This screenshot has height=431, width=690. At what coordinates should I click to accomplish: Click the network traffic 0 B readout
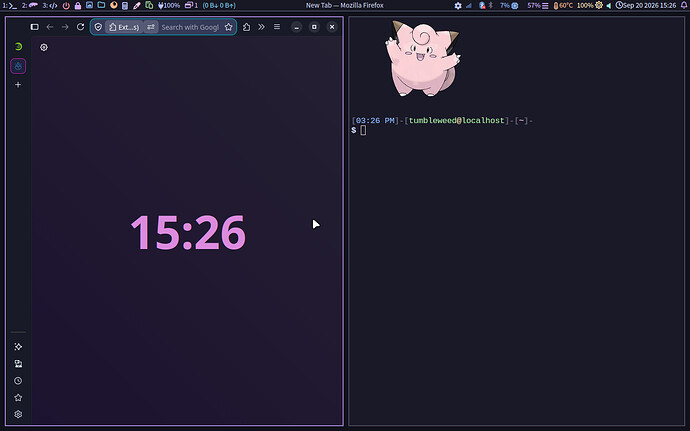click(x=219, y=6)
